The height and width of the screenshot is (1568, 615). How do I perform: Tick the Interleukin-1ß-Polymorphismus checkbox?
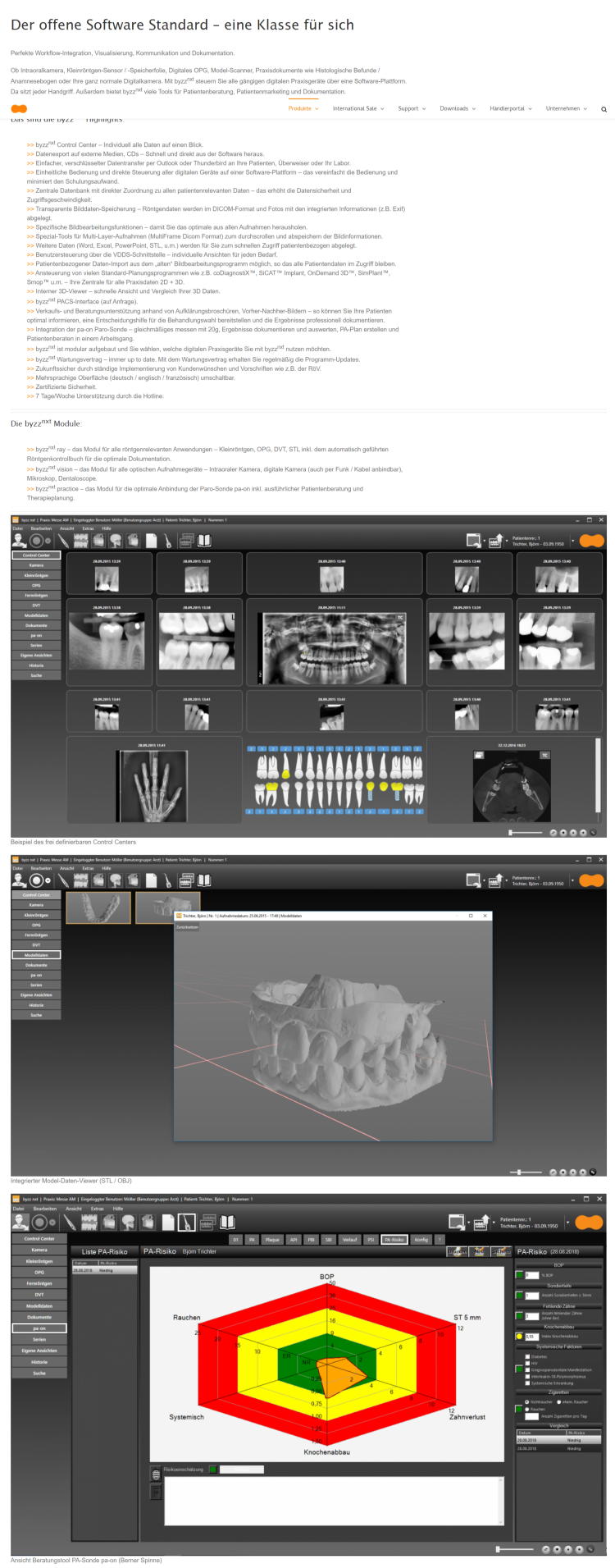click(x=527, y=1377)
